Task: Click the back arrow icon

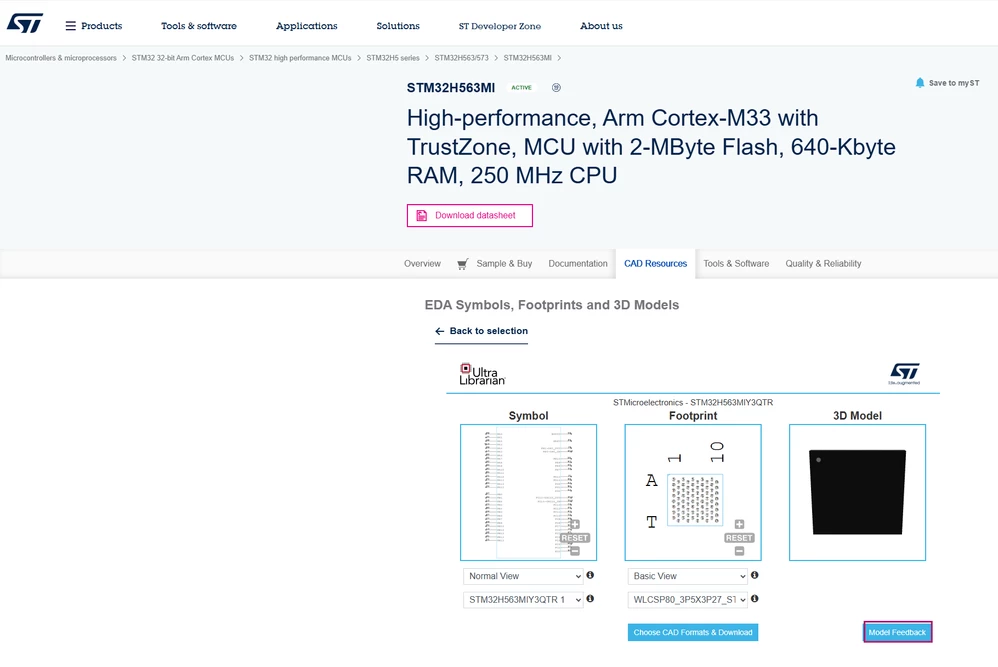Action: tap(439, 331)
